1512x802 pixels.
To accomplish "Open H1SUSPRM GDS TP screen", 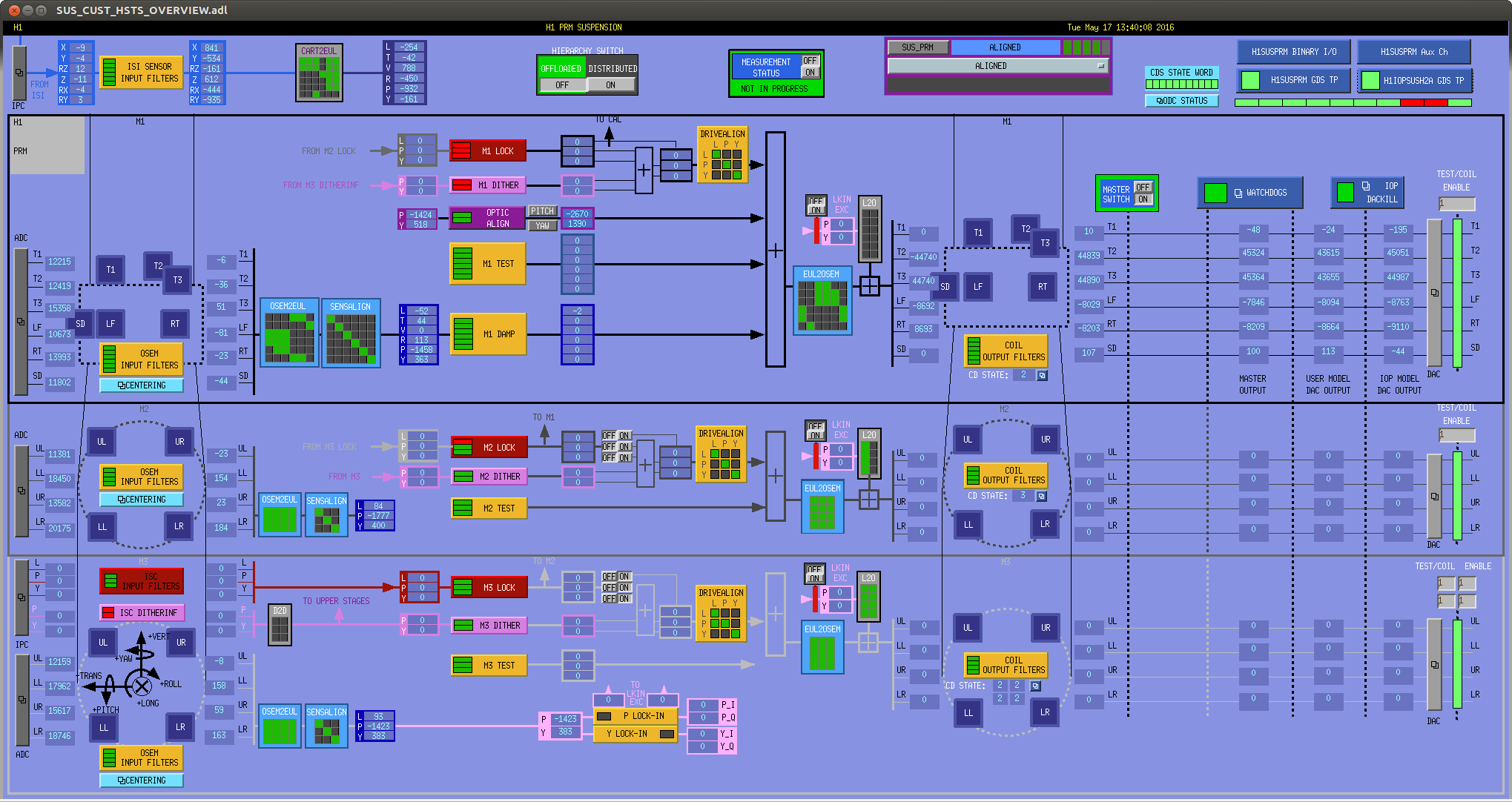I will [1293, 80].
